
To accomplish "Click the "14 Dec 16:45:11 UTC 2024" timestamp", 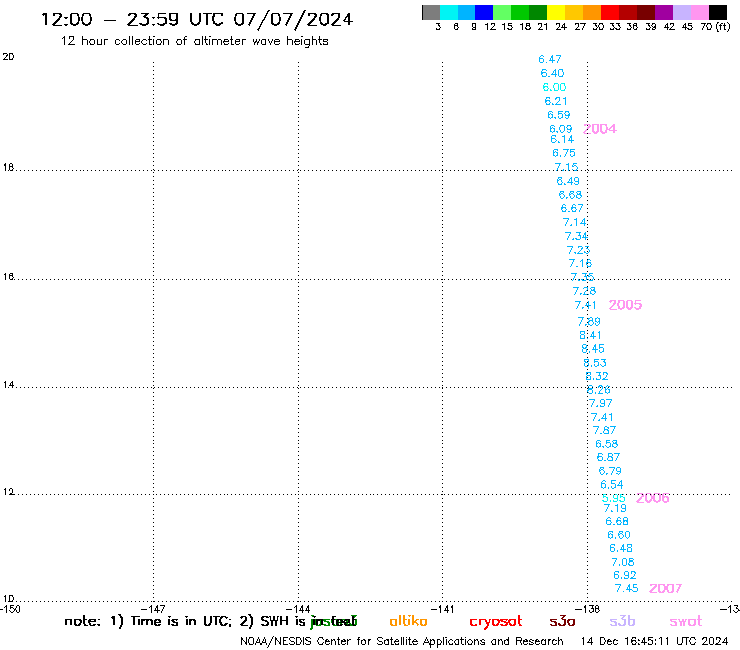I will click(x=655, y=641).
